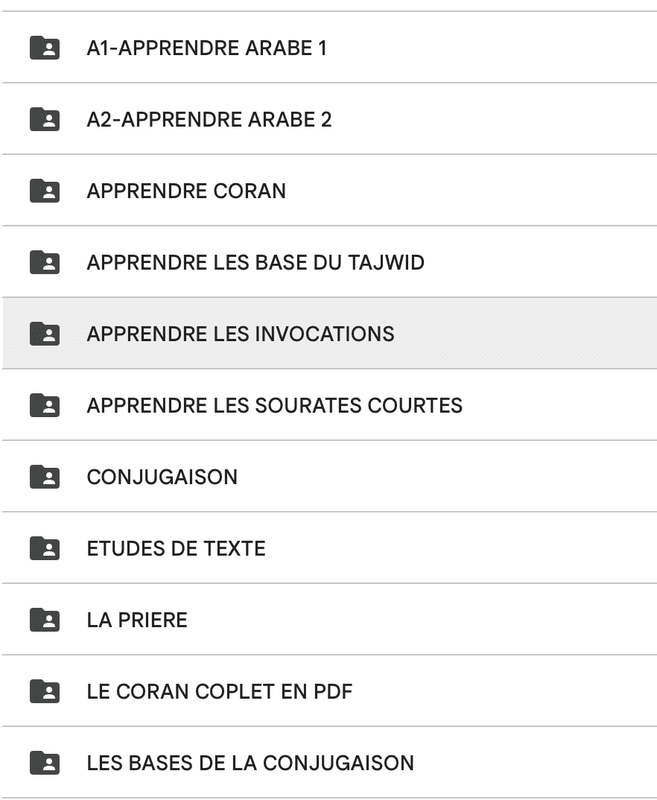The height and width of the screenshot is (800, 657).
Task: Click the highlighted APPRENDRE LES INVOCATIONS folder icon
Action: tap(45, 334)
